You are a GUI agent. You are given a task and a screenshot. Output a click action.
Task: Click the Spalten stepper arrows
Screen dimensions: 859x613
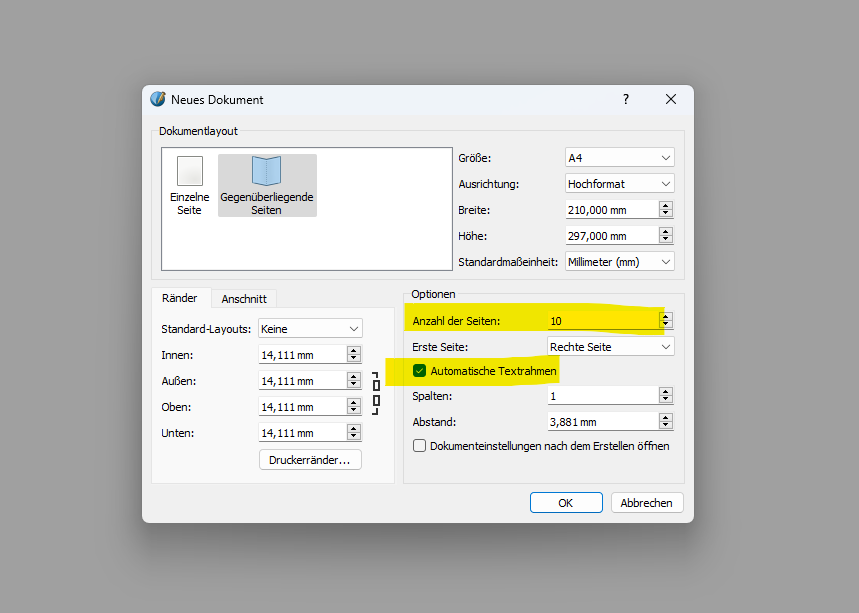click(666, 396)
